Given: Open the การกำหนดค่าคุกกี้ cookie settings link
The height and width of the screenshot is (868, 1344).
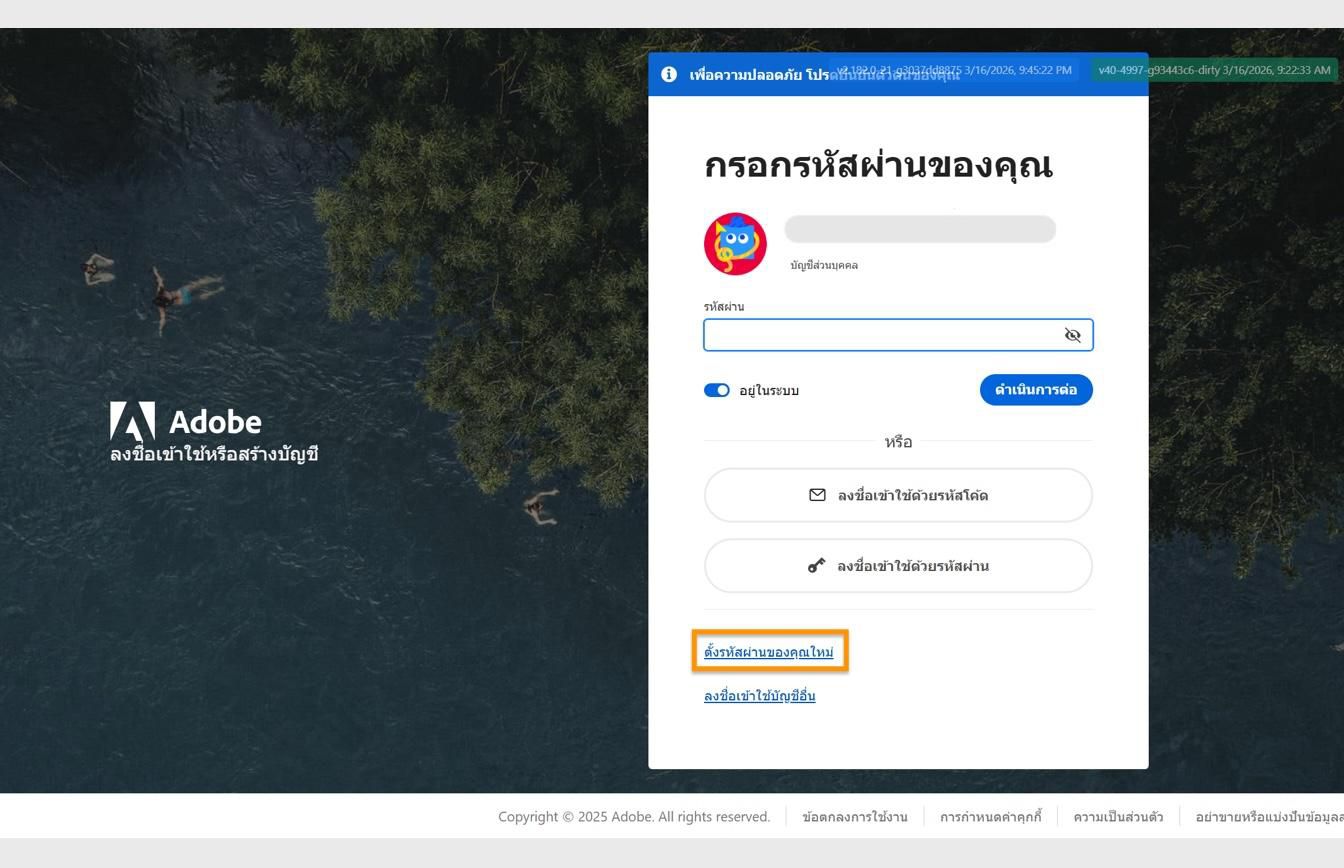Looking at the screenshot, I should (x=991, y=816).
